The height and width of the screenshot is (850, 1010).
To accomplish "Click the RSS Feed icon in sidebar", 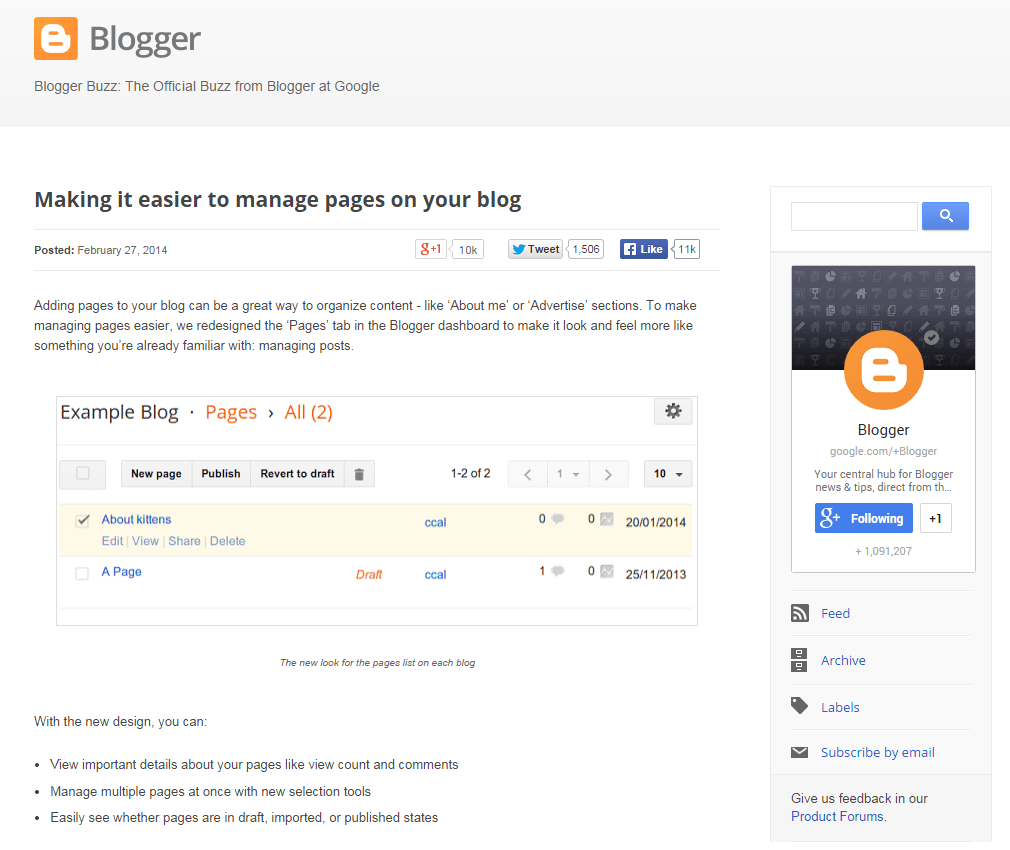I will coord(799,613).
